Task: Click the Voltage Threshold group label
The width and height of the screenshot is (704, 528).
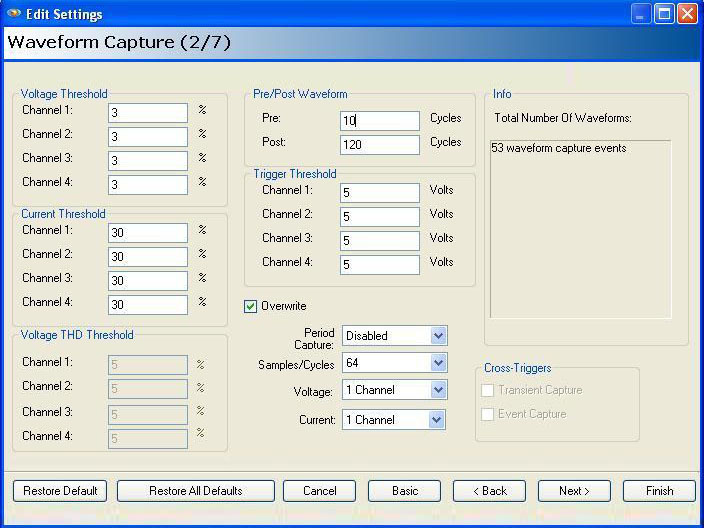Action: [64, 94]
